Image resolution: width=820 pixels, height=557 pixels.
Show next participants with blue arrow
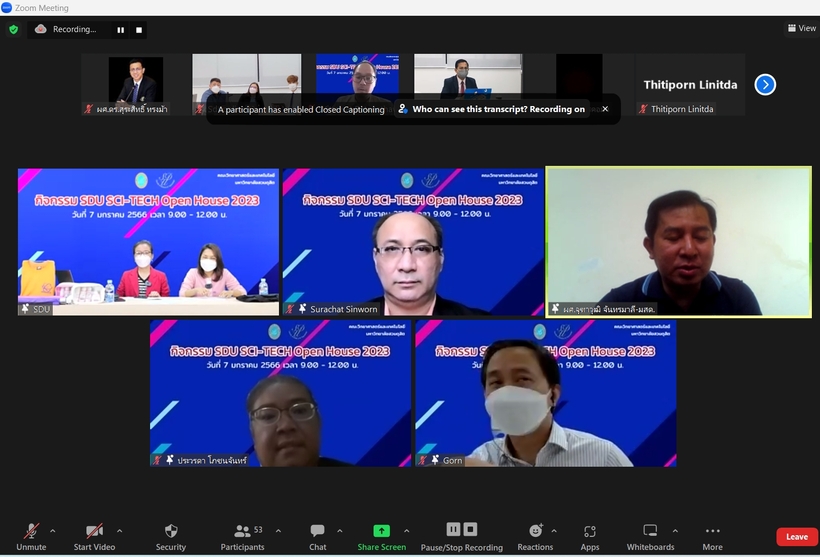click(765, 85)
